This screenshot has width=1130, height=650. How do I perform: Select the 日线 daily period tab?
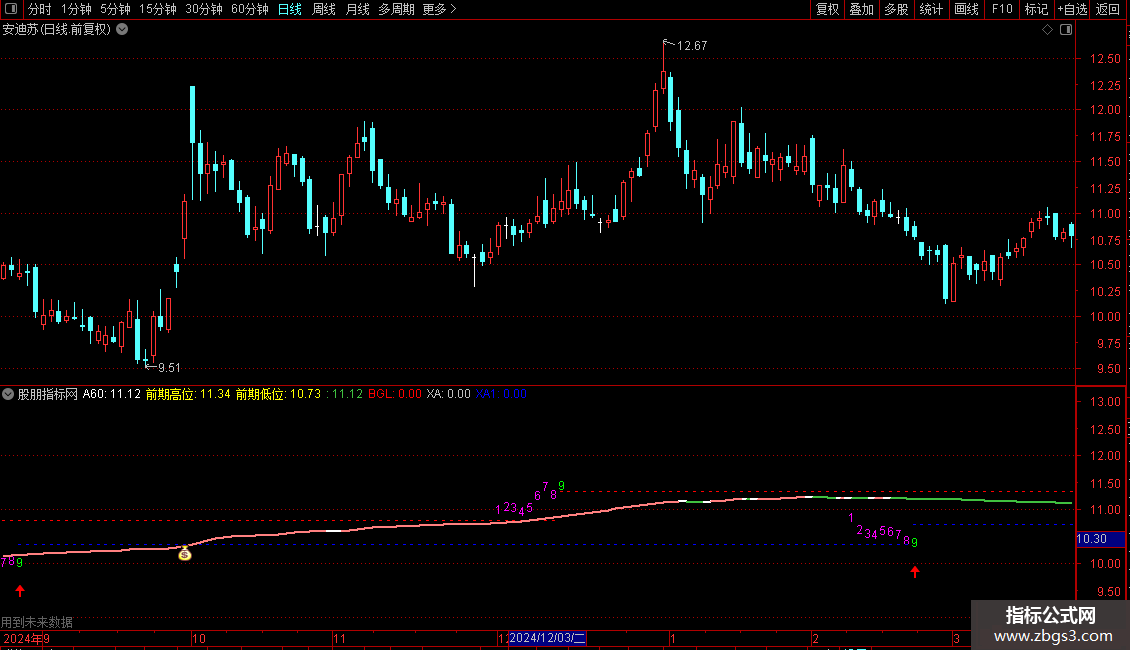[x=290, y=9]
